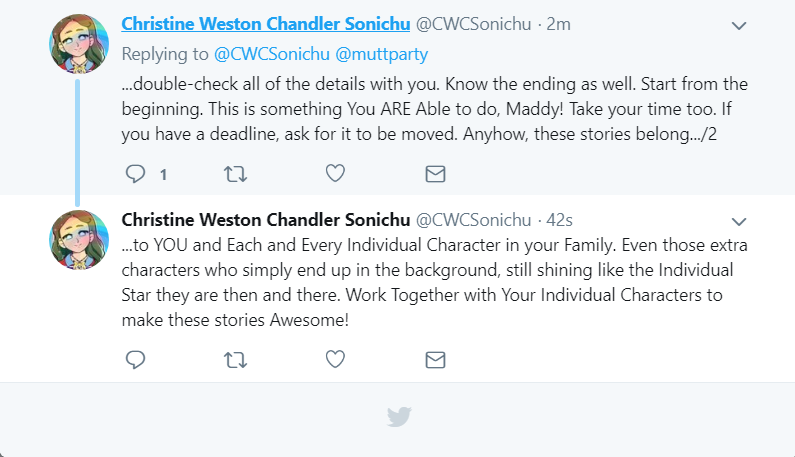
Task: Click the @CWCSonichu handle on second tweet
Action: (x=474, y=220)
